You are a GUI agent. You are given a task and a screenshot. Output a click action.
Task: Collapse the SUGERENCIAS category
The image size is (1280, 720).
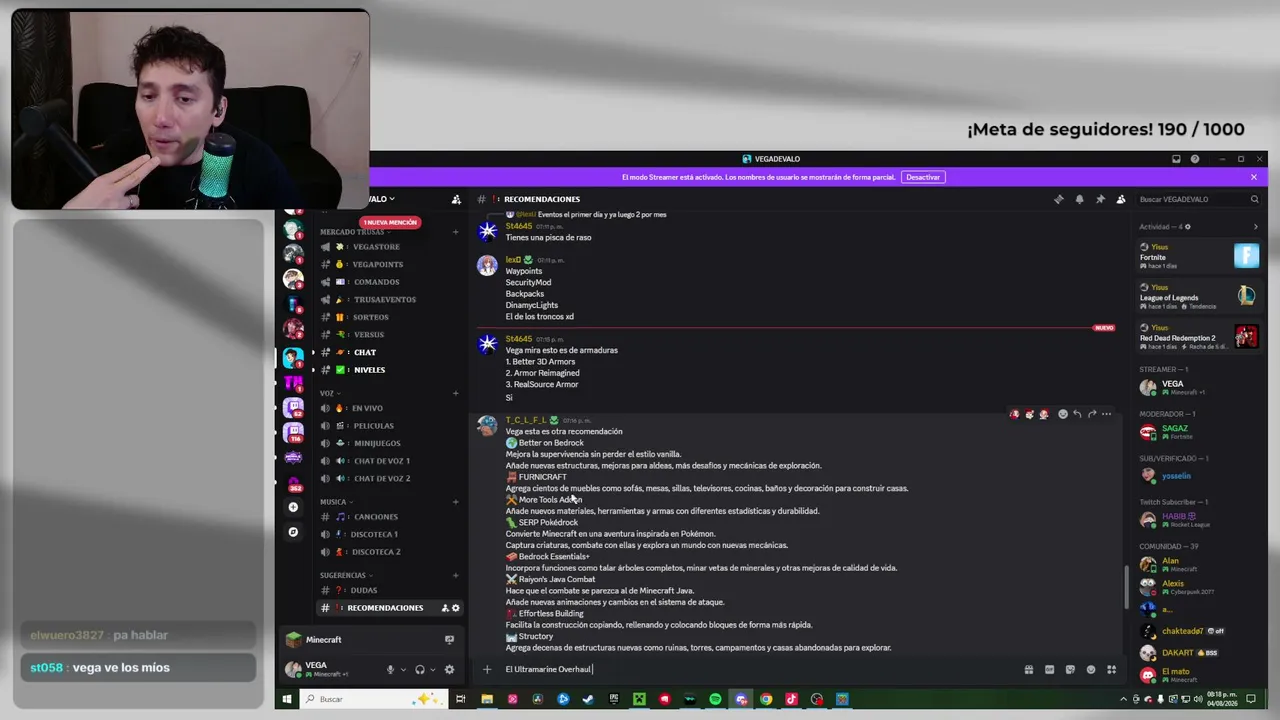(x=345, y=575)
